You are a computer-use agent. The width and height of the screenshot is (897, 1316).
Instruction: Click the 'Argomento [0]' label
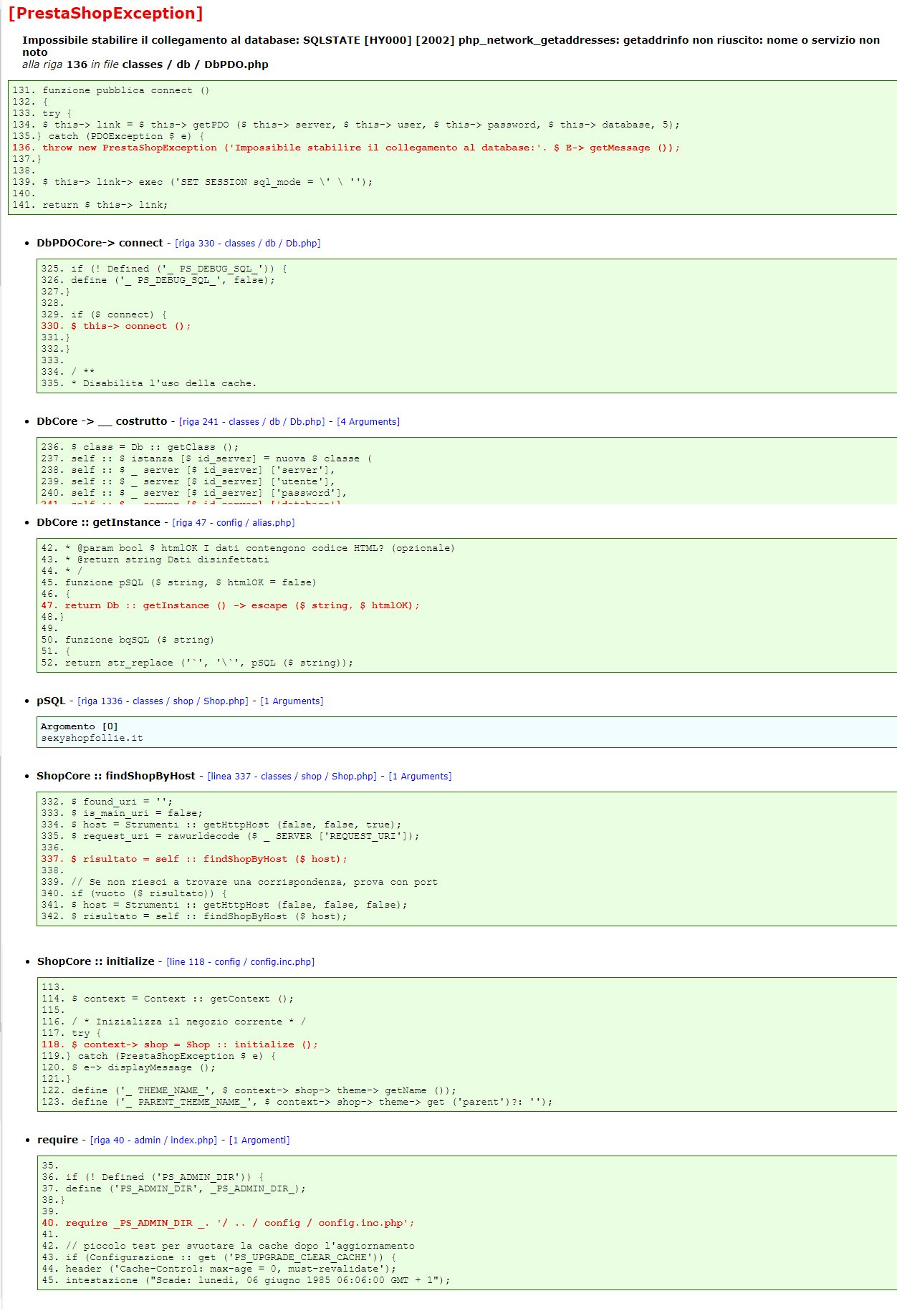[x=79, y=726]
